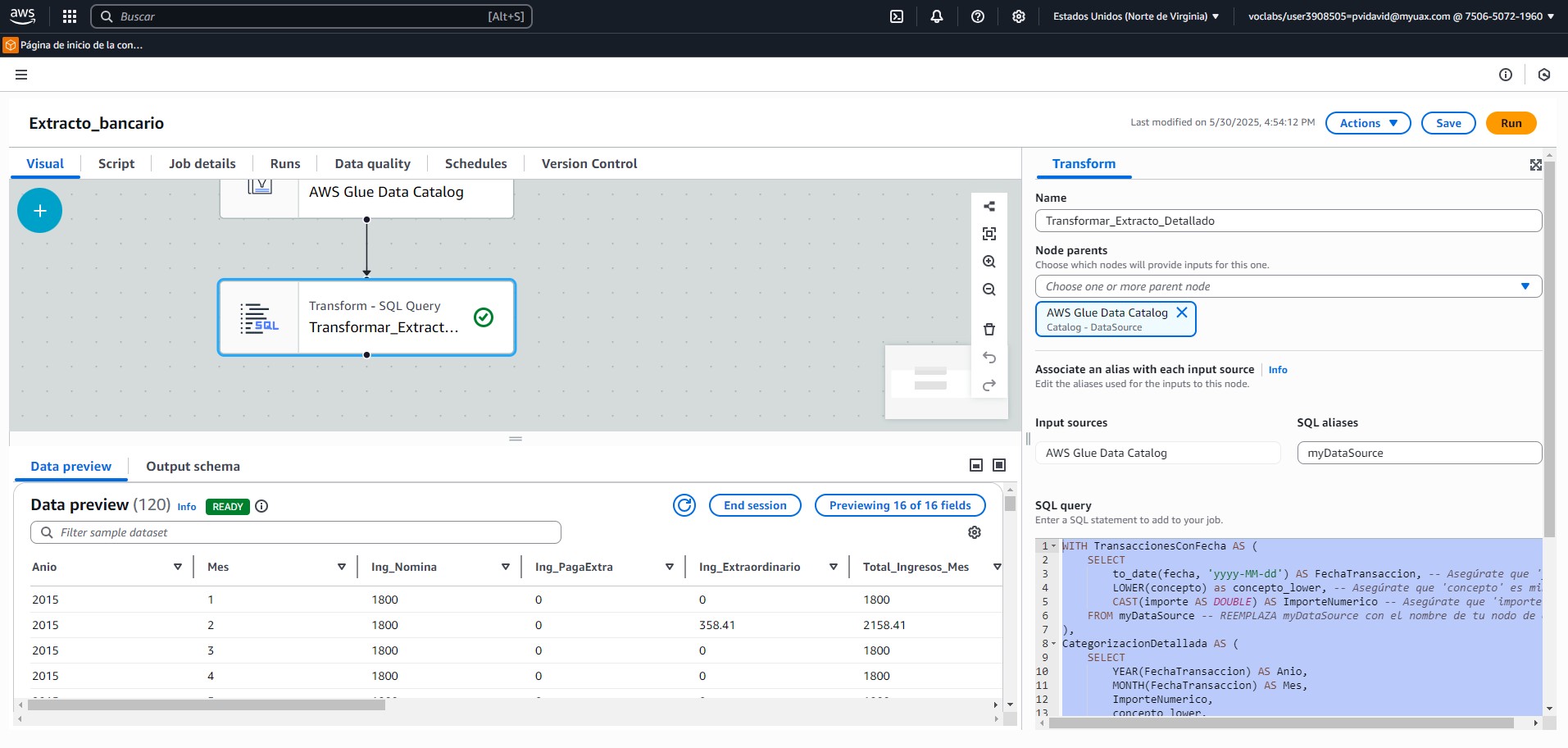Toggle the left navigation hamburger menu
The height and width of the screenshot is (748, 1568).
point(21,75)
